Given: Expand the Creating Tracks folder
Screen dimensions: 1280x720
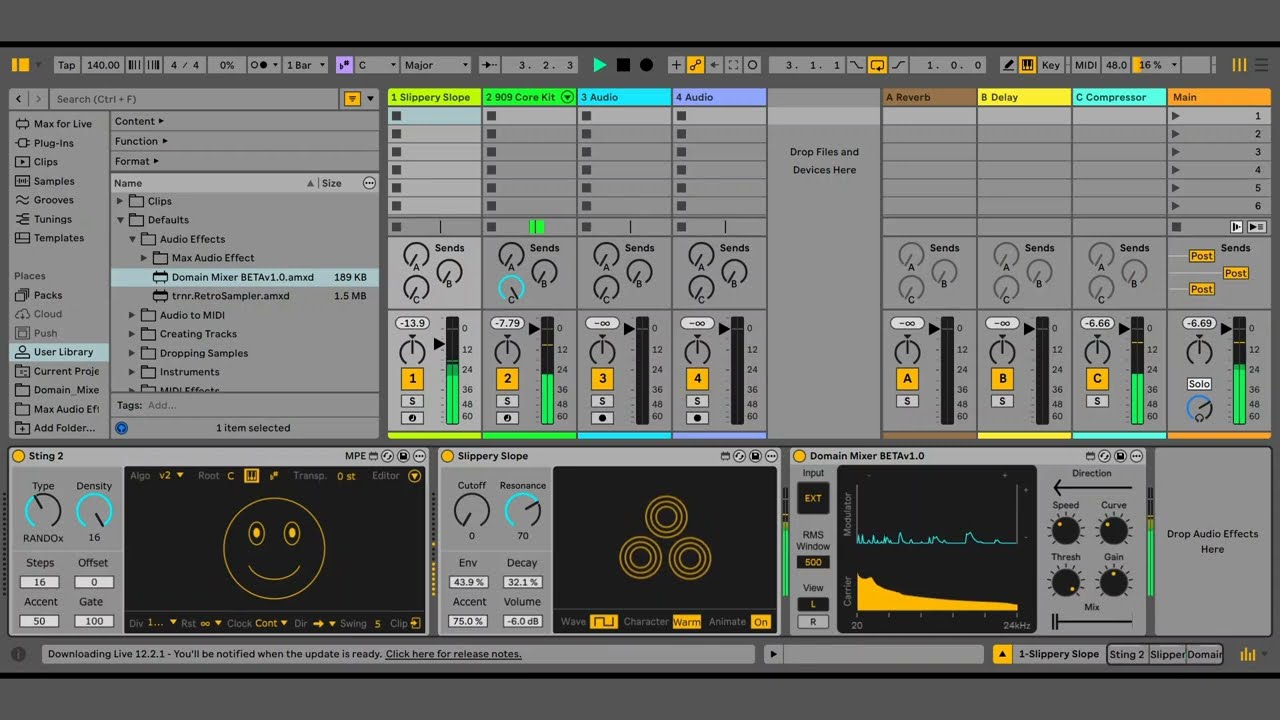Looking at the screenshot, I should (x=132, y=334).
